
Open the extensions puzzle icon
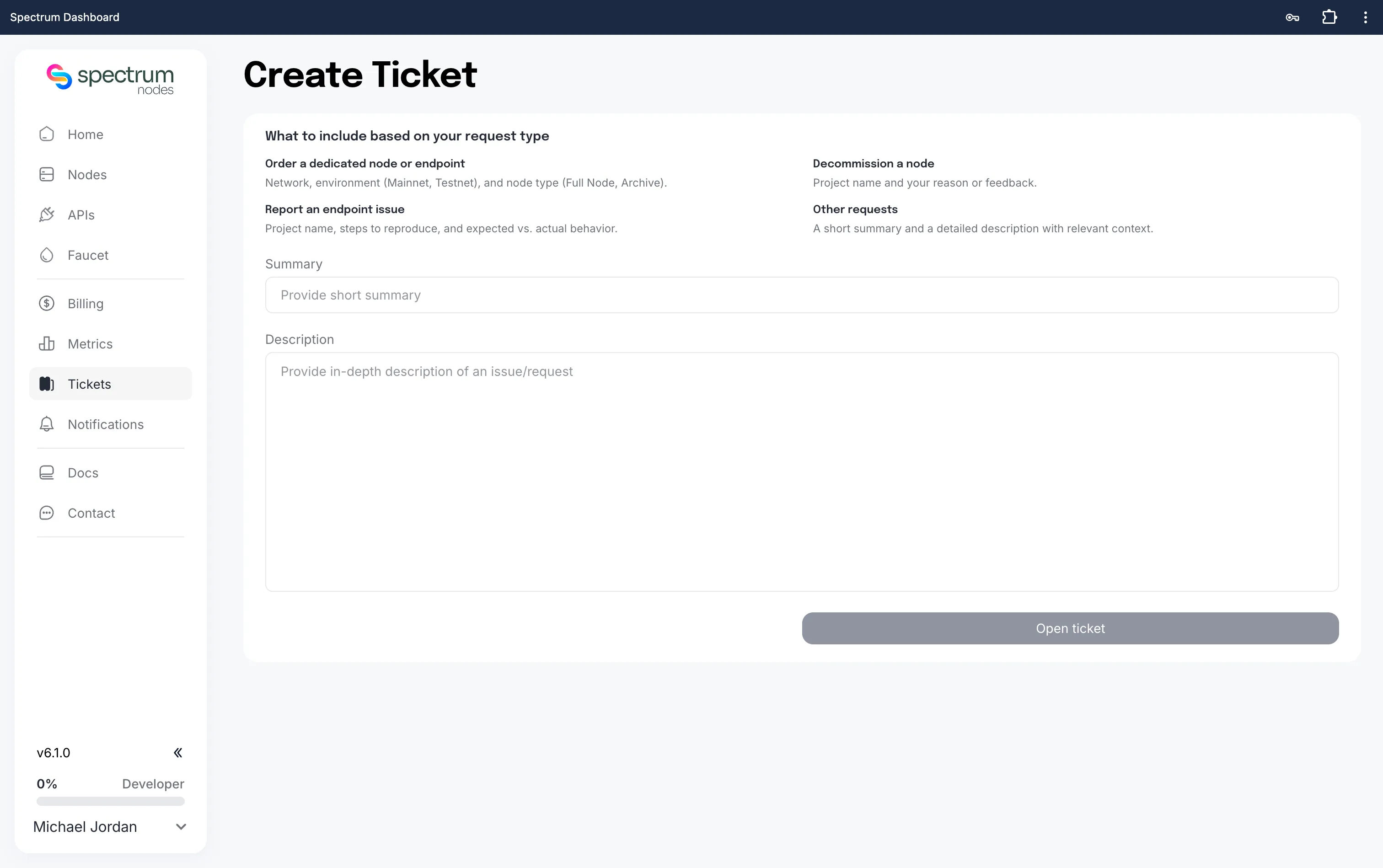pos(1329,17)
